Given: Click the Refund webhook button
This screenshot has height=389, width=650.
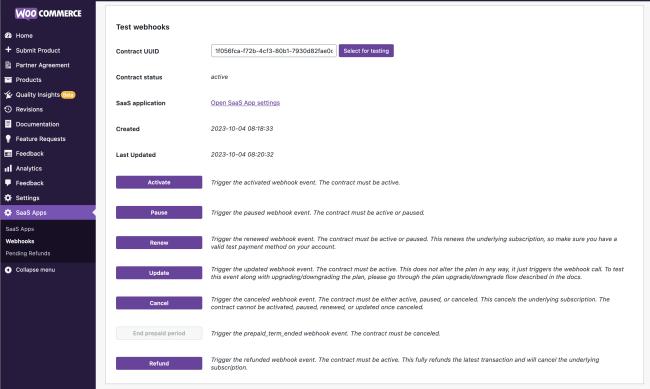Looking at the screenshot, I should 159,363.
